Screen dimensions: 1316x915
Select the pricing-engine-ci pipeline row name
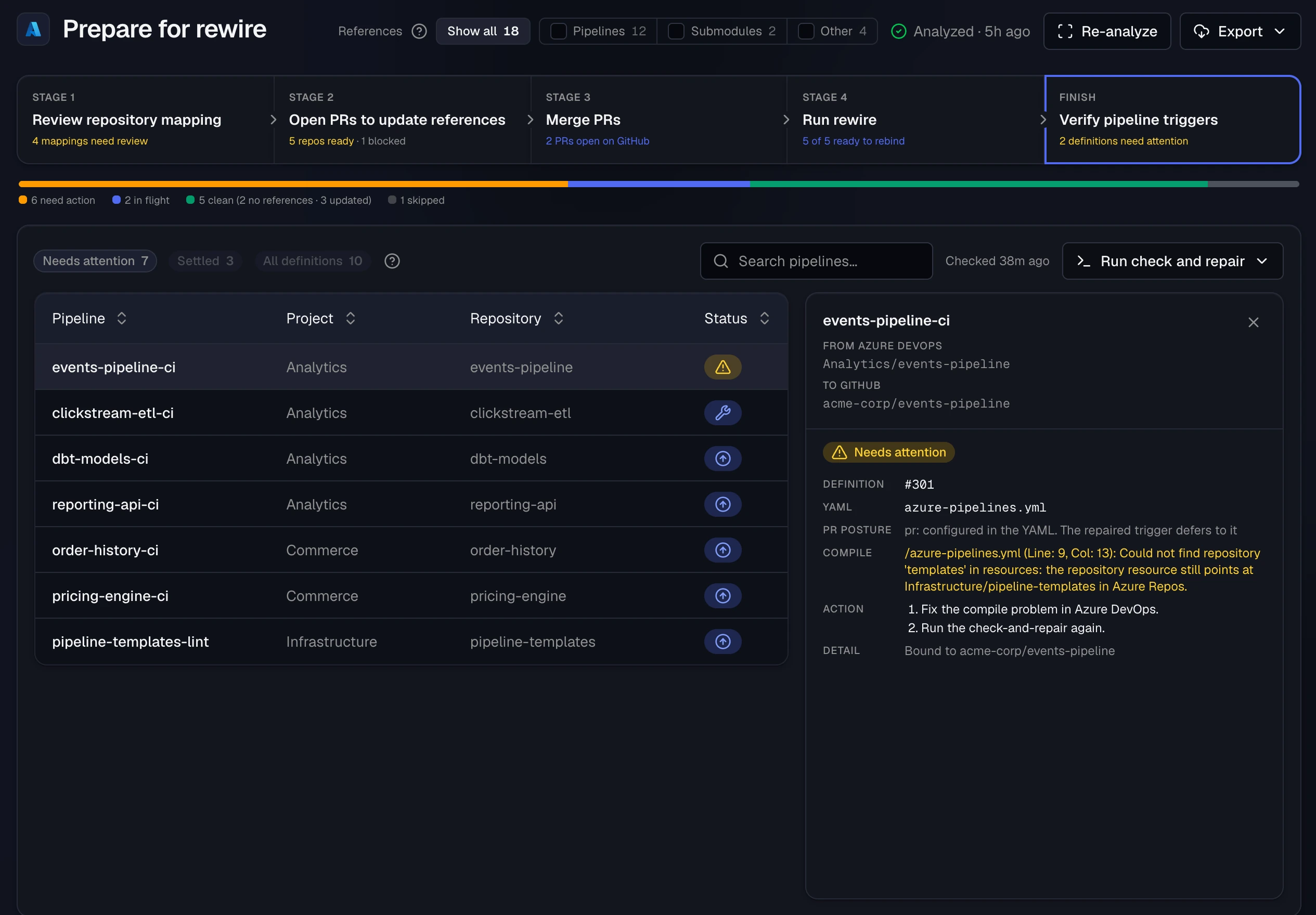point(110,596)
